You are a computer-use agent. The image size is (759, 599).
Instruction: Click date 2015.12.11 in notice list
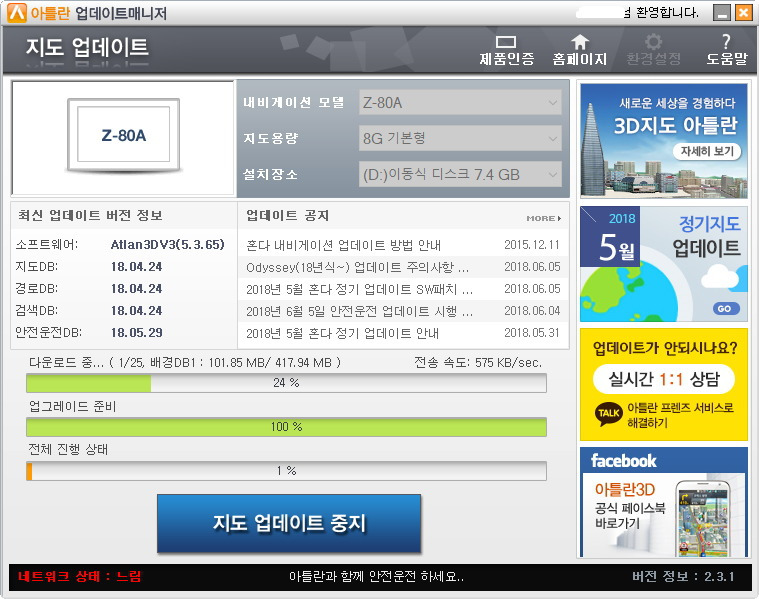coord(532,245)
